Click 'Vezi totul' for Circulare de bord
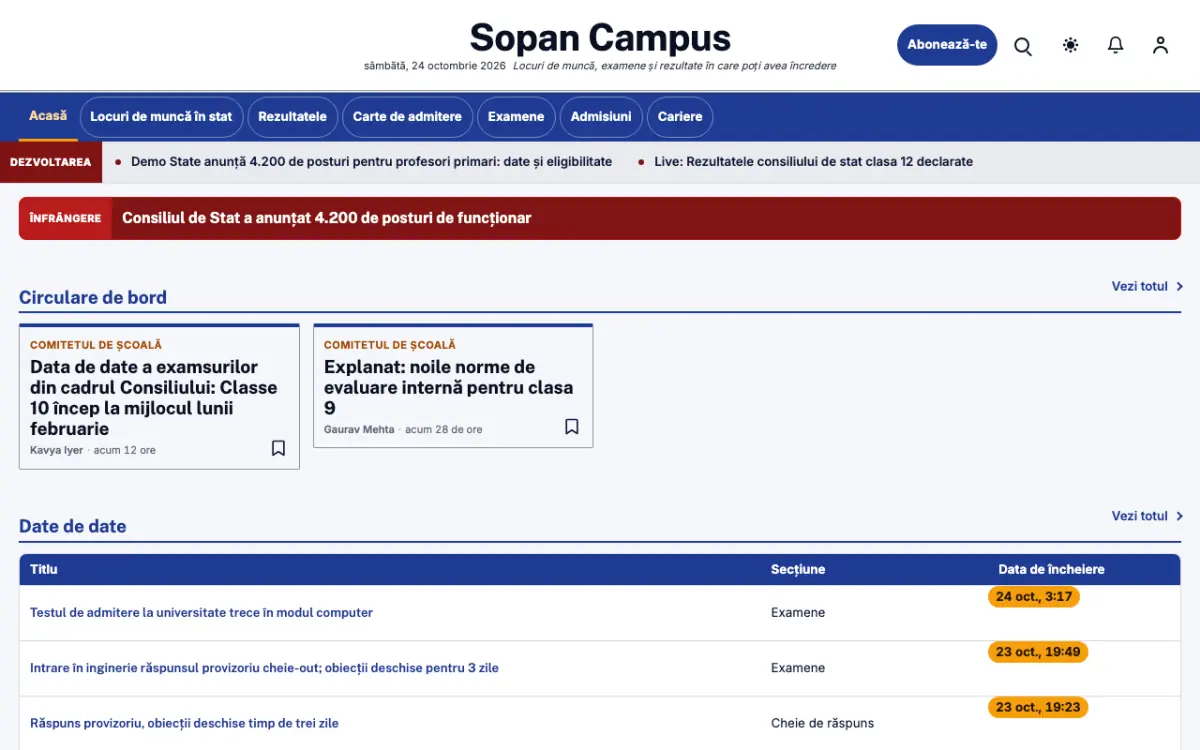The image size is (1200, 750). 1147,286
